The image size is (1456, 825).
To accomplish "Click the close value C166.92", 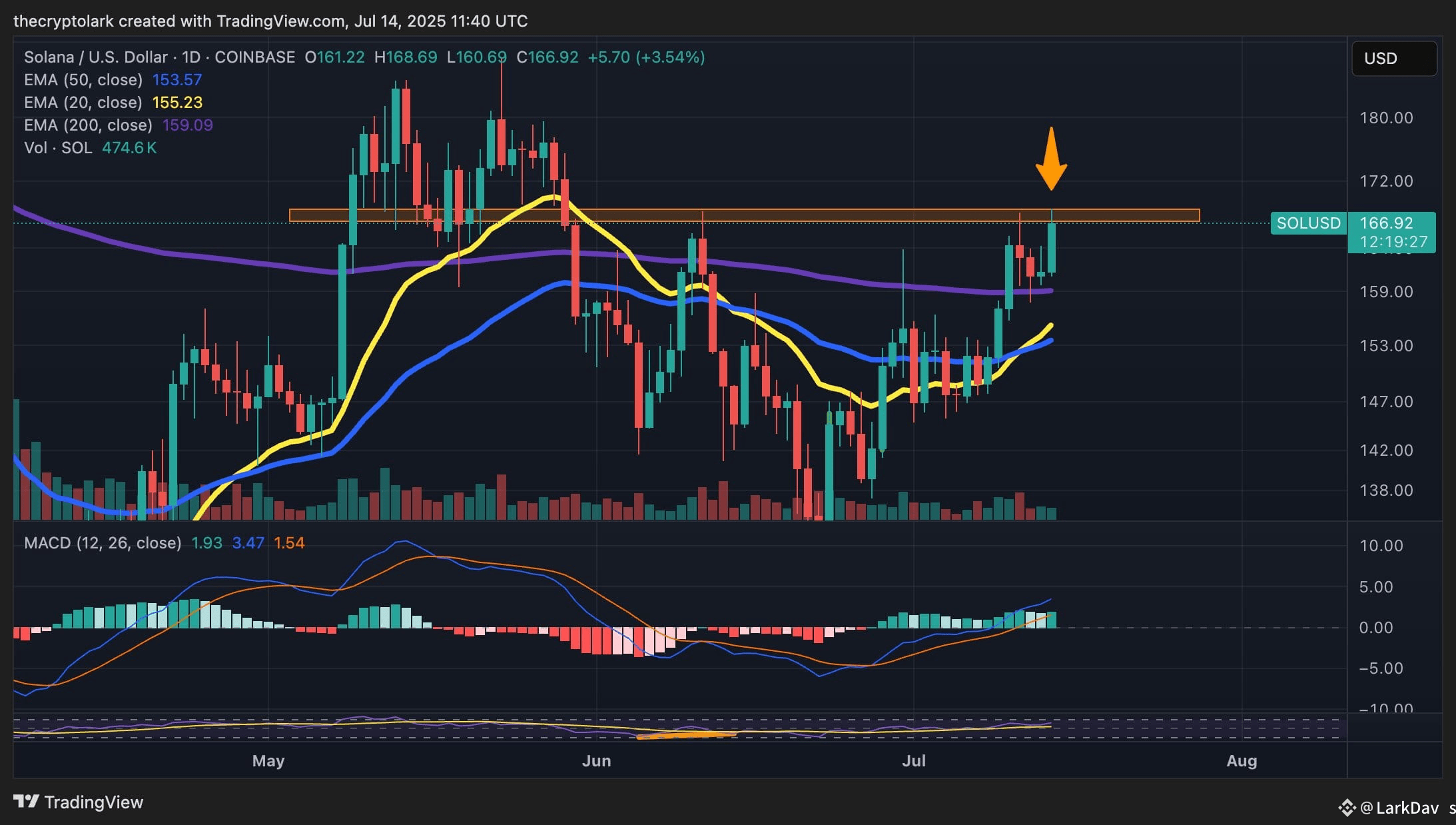I will click(547, 57).
